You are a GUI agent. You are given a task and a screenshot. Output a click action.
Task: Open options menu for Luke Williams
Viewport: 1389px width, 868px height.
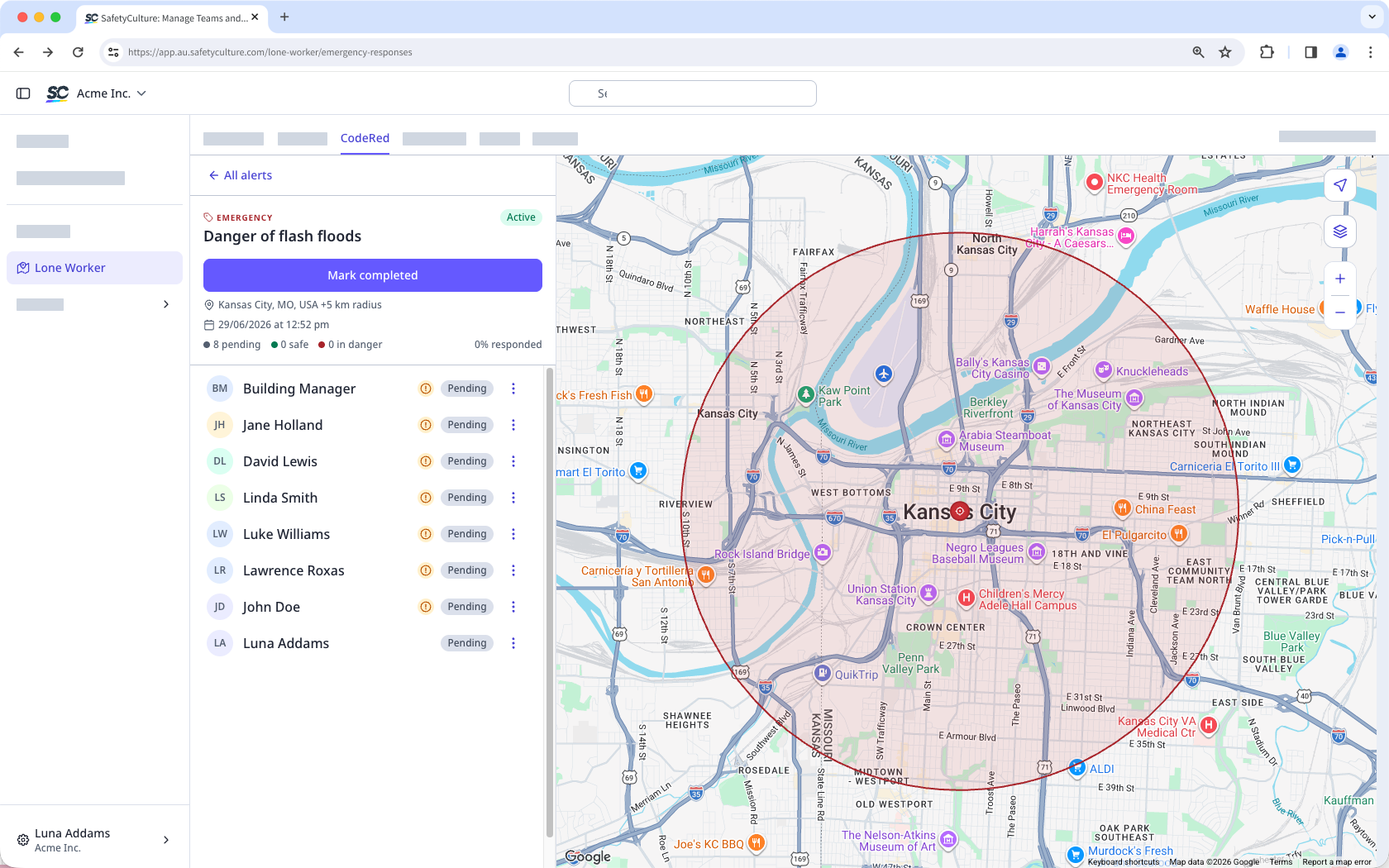coord(513,534)
